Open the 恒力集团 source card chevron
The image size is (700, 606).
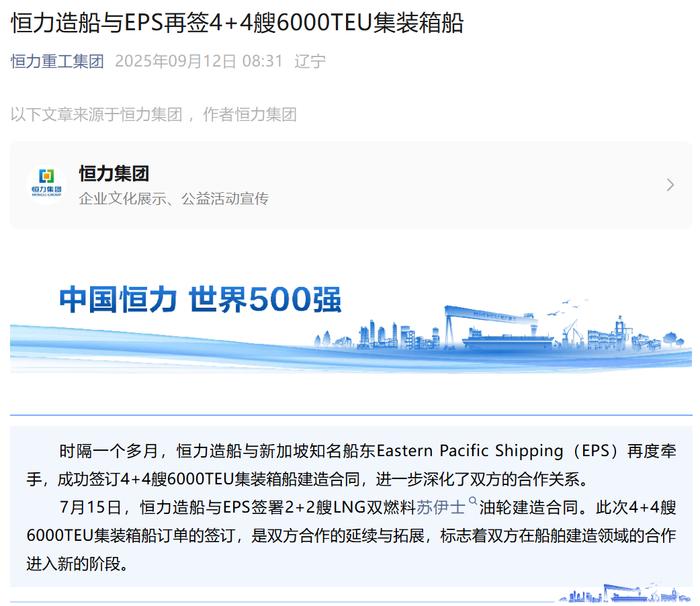click(670, 185)
